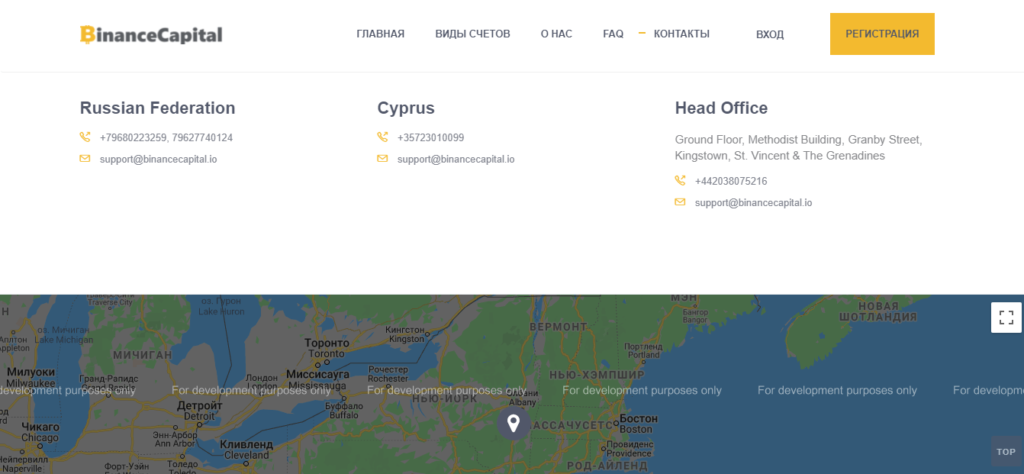Click the Cyprus heading
Screen dimensions: 1024x474
[406, 108]
